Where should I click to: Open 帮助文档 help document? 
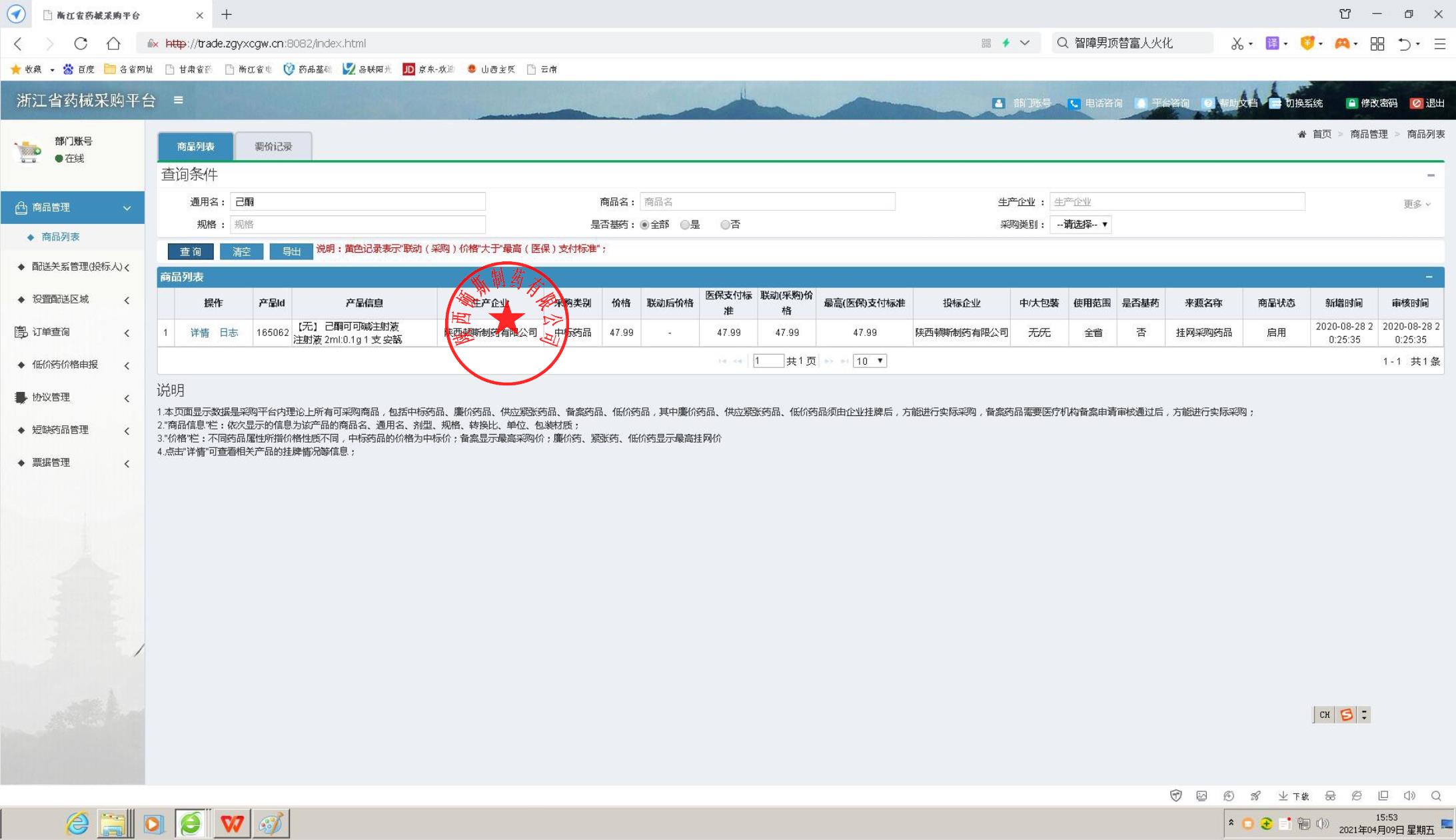[1229, 103]
